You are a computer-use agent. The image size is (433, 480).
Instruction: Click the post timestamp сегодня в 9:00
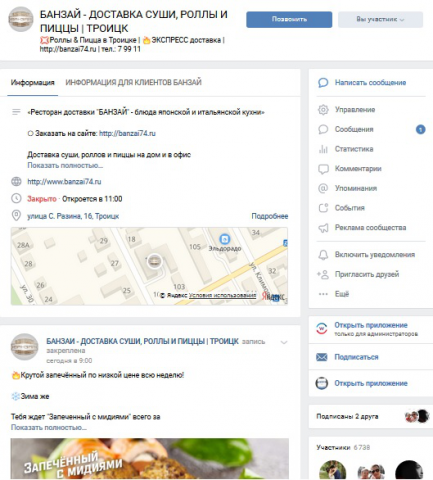click(69, 361)
